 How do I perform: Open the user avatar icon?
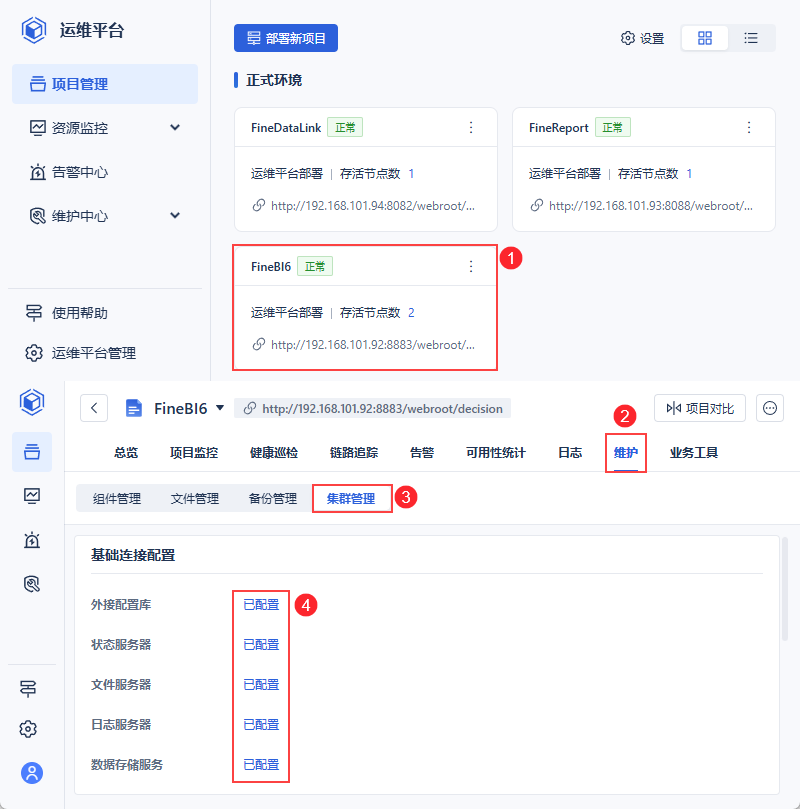pos(32,773)
